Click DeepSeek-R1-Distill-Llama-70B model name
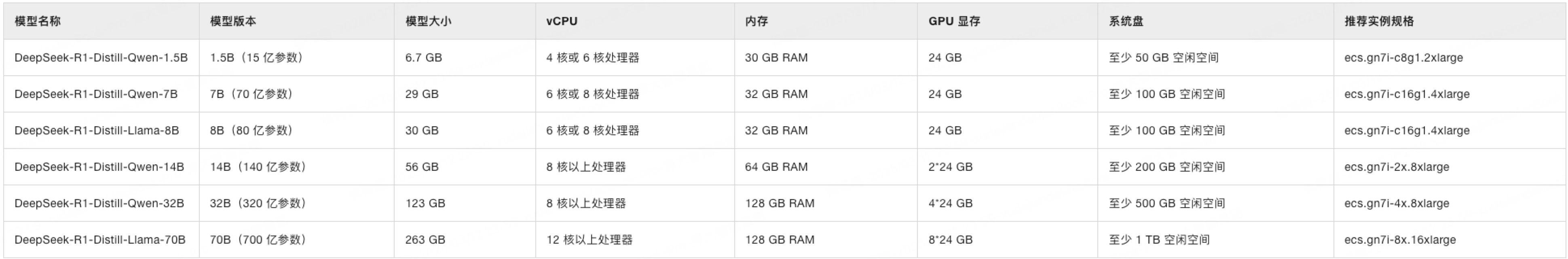The image size is (1568, 259). pos(100,240)
